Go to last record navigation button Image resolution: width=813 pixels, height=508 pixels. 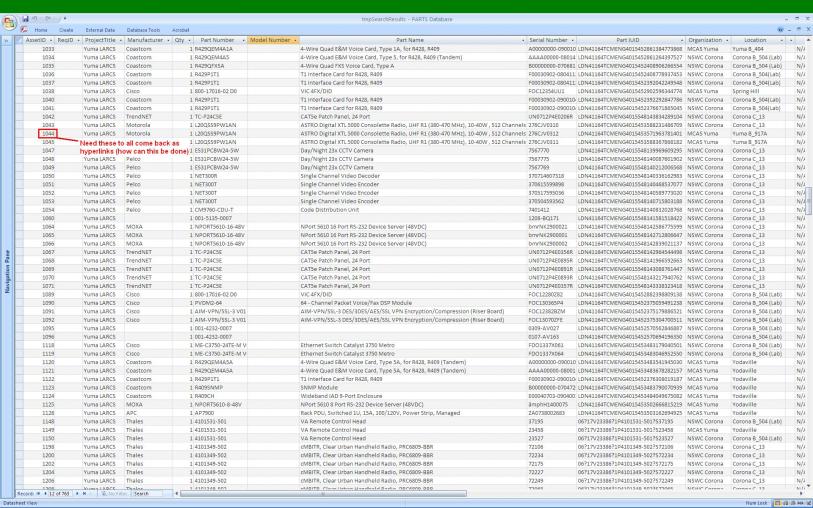pyautogui.click(x=84, y=493)
